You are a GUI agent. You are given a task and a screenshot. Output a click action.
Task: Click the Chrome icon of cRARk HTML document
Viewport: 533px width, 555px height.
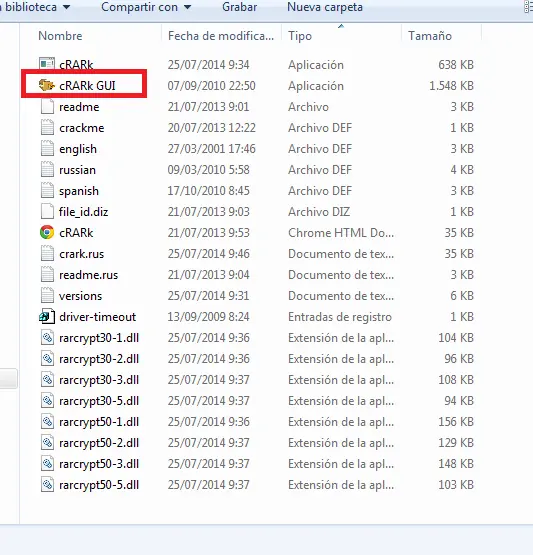(47, 233)
